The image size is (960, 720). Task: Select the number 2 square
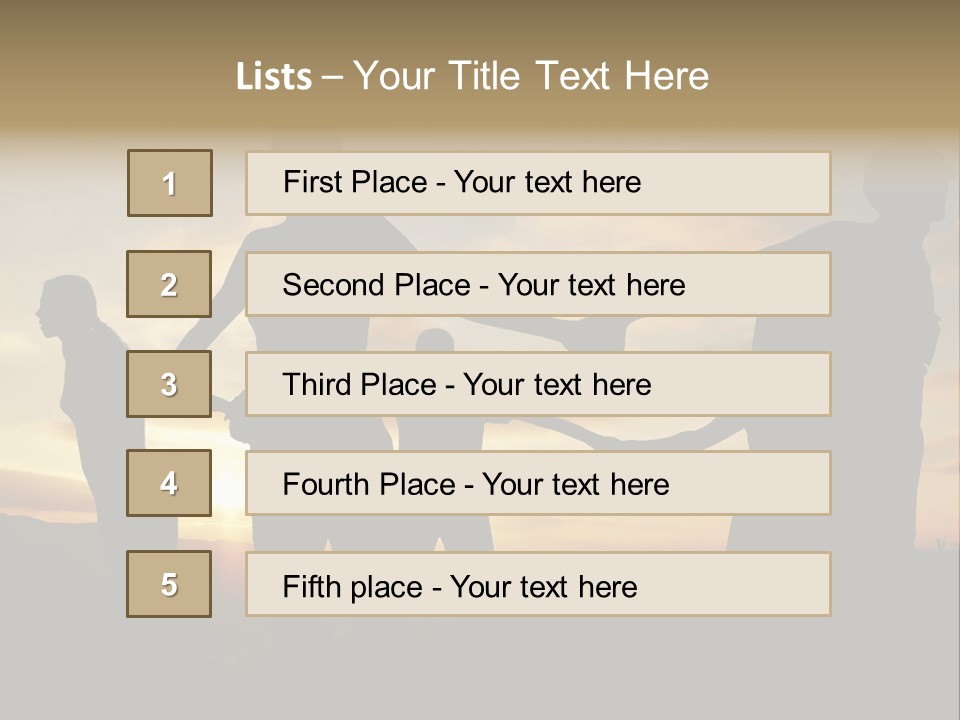(x=169, y=284)
